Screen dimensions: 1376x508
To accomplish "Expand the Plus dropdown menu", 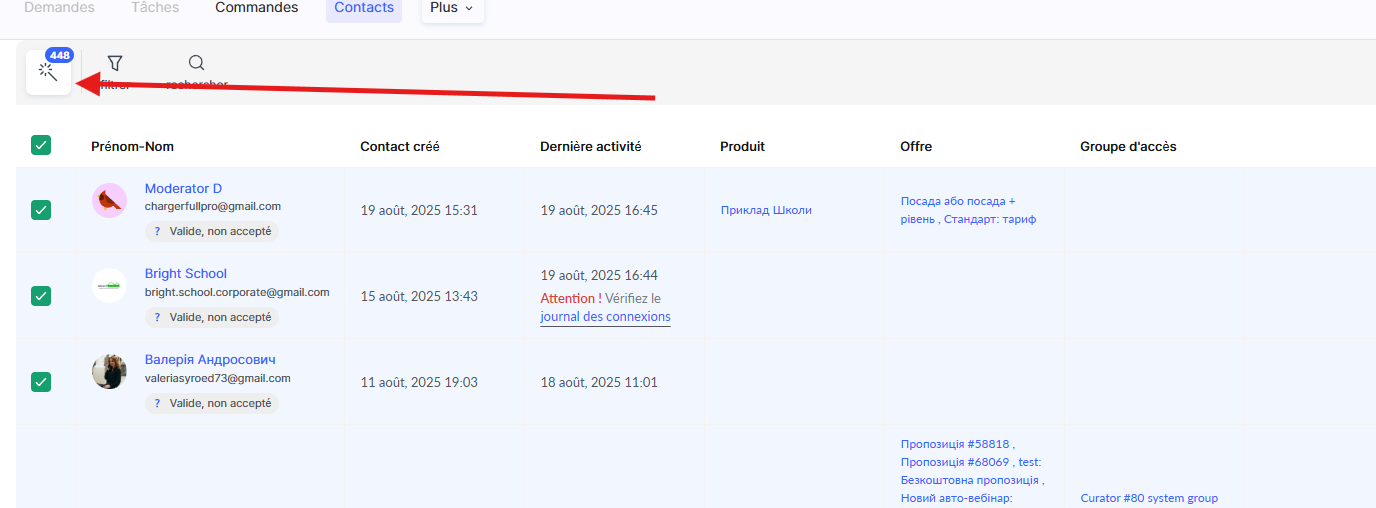I will 452,8.
